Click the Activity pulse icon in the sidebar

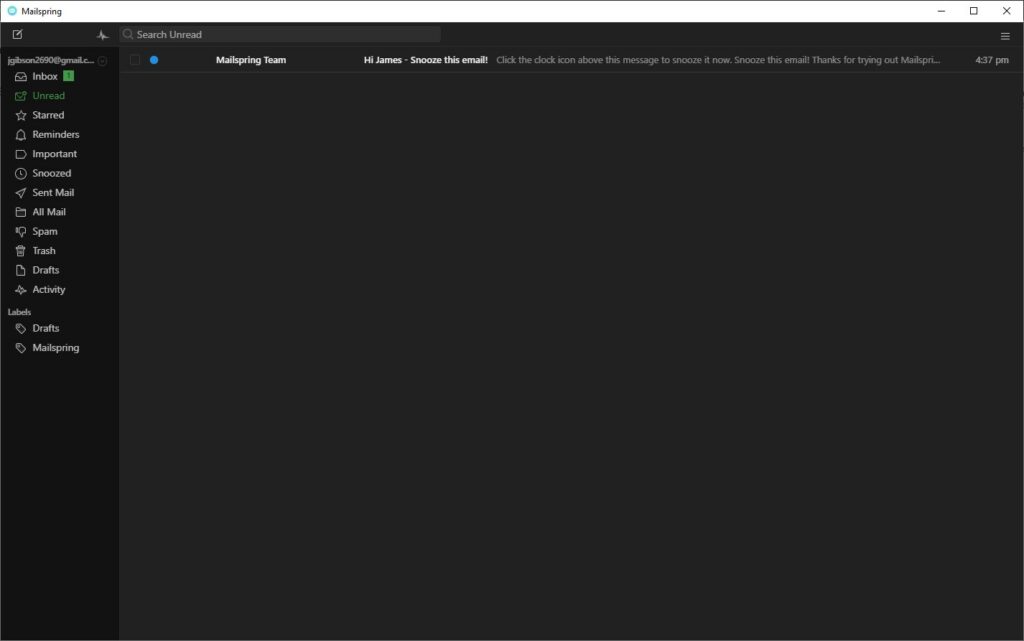[21, 290]
